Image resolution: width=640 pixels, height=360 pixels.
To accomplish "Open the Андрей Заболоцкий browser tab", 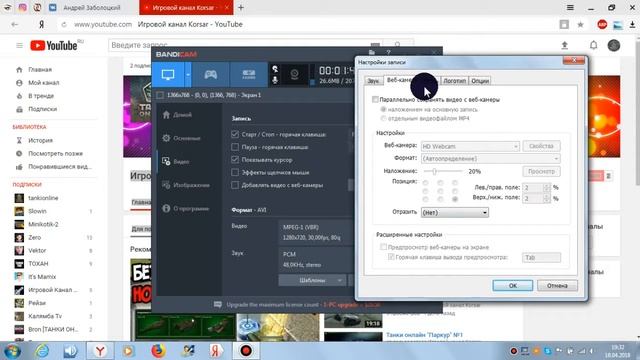I will [91, 8].
